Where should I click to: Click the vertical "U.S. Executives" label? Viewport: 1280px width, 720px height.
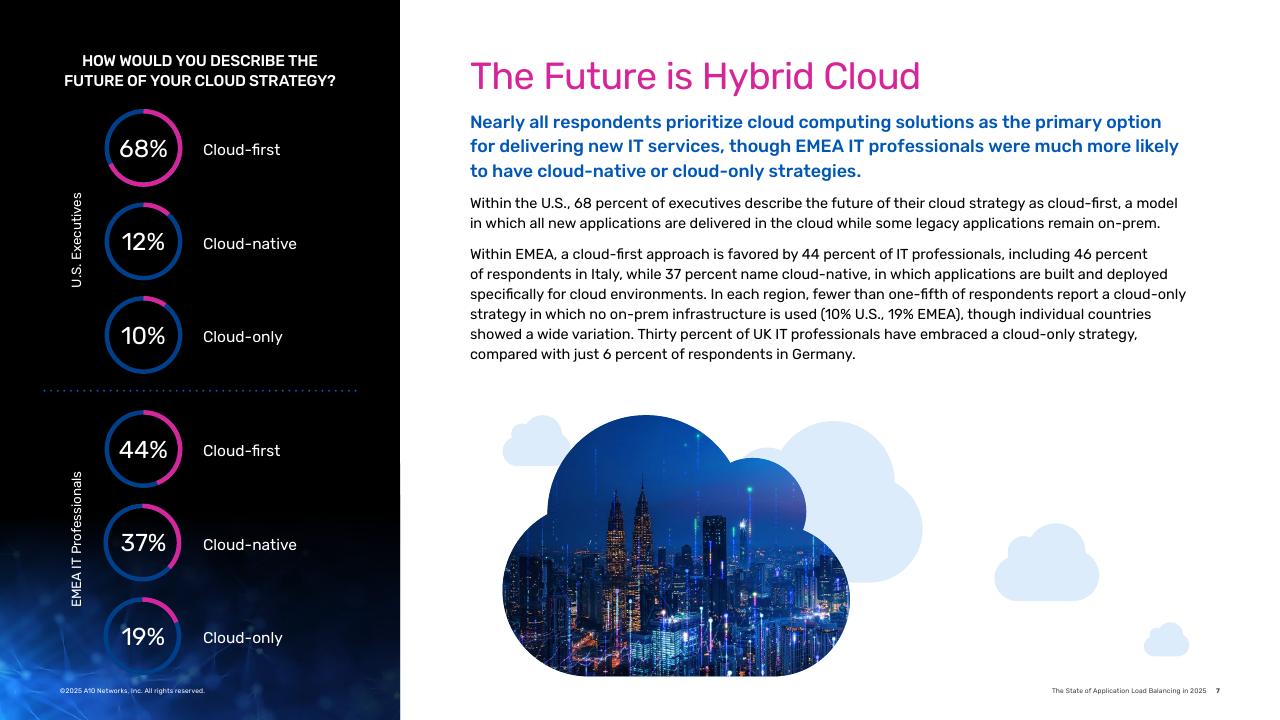click(77, 240)
